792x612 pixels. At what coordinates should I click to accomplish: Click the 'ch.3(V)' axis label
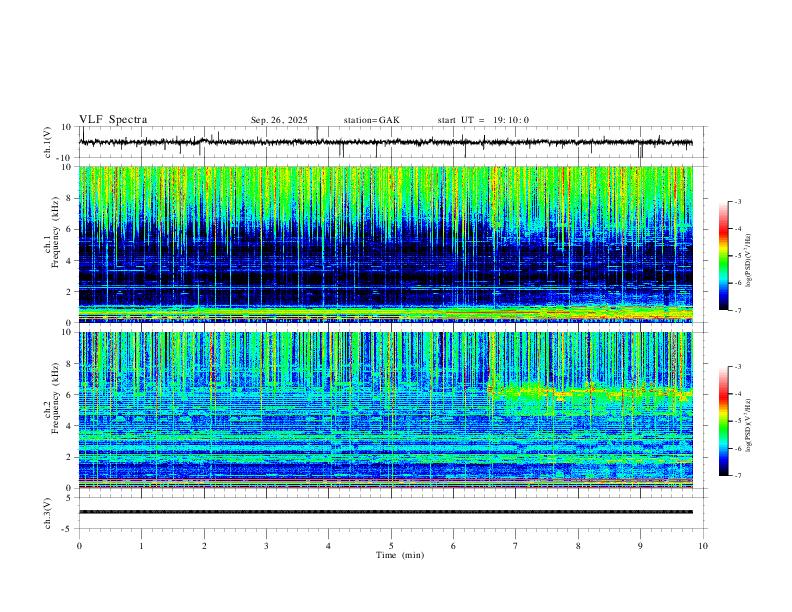(48, 514)
